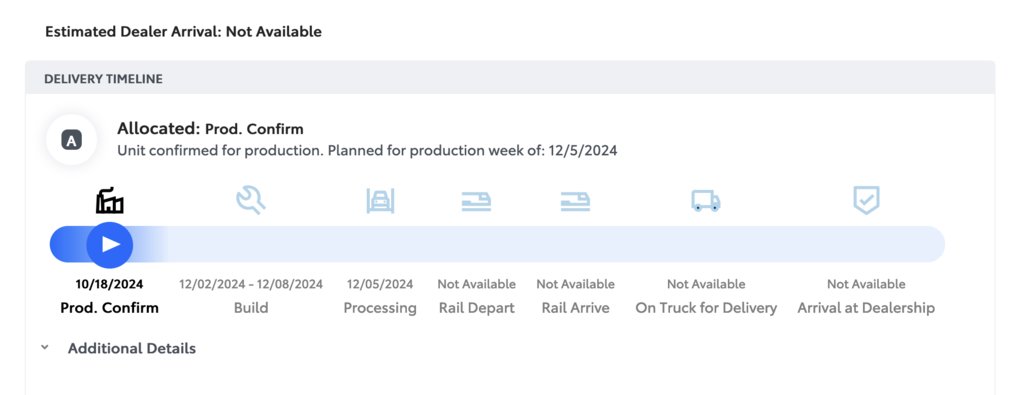Select the Build stage label
1023x395 pixels.
pyautogui.click(x=251, y=308)
